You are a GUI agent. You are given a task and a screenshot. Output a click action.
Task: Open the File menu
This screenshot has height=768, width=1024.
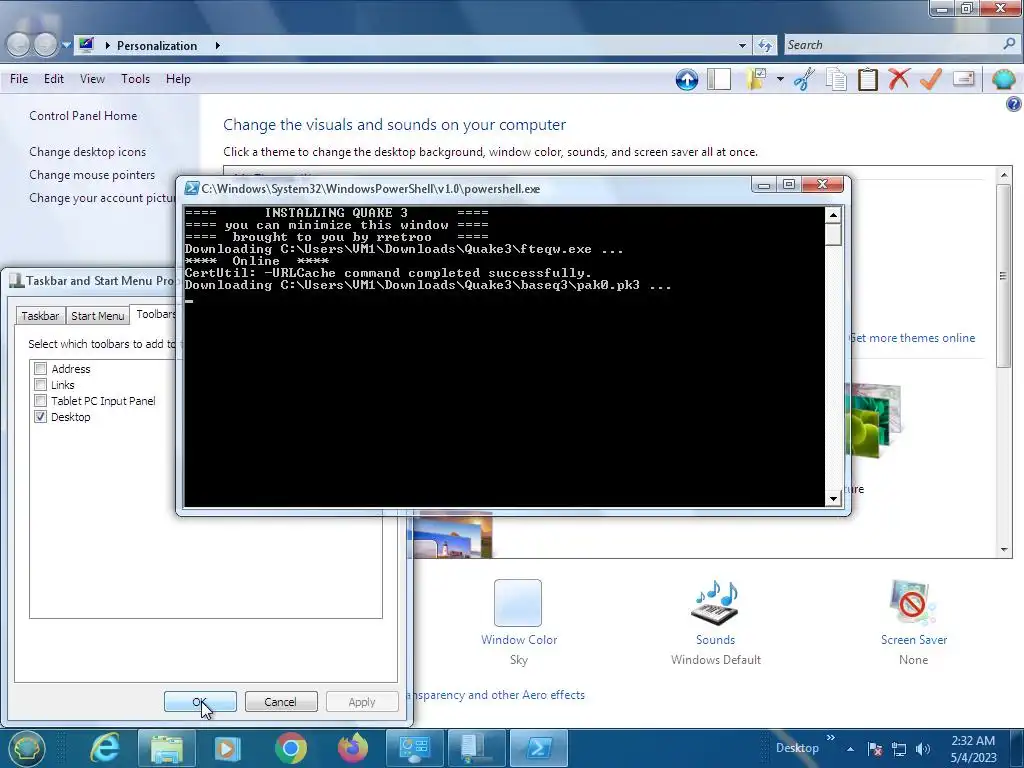click(x=19, y=79)
